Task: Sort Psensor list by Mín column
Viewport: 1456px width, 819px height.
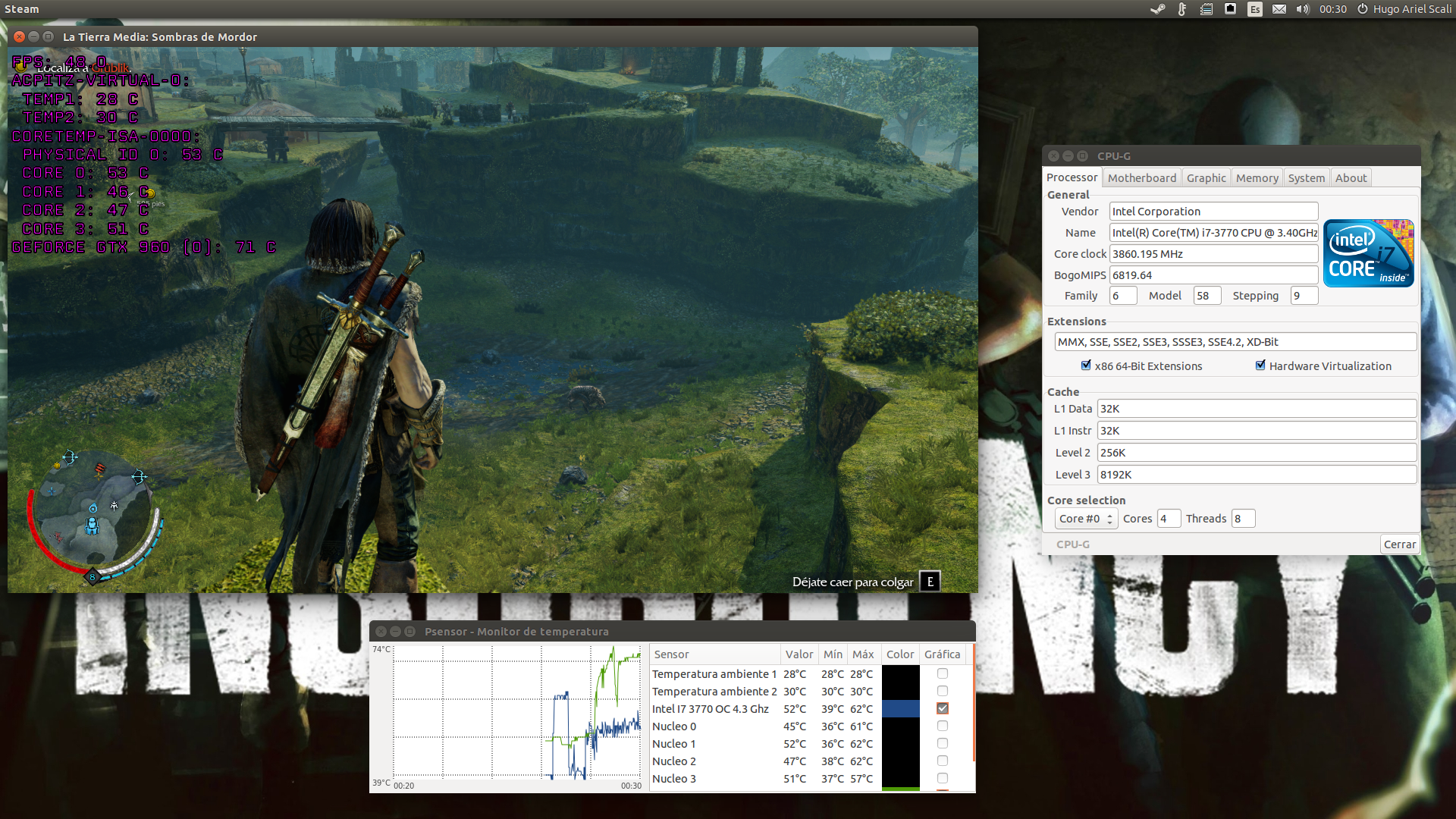Action: tap(833, 654)
